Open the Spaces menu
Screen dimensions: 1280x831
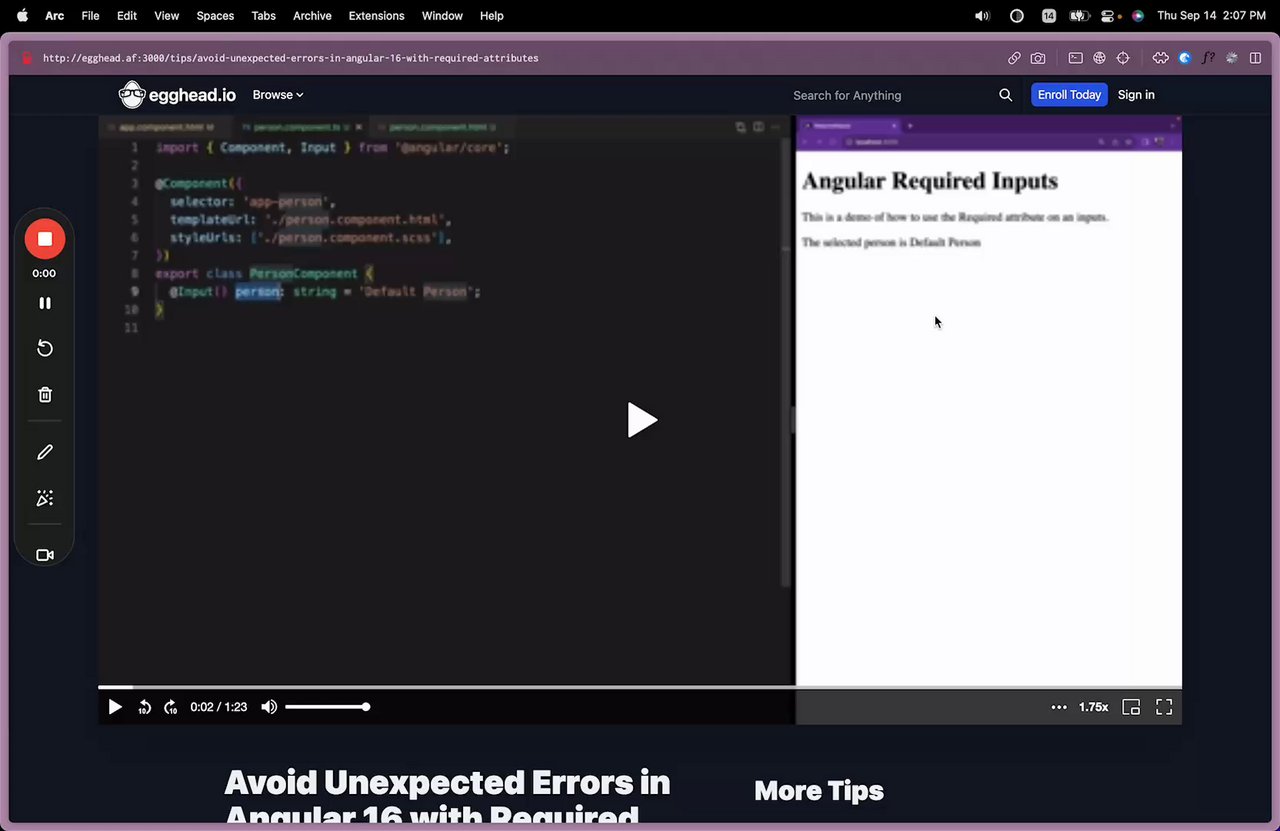[x=215, y=16]
